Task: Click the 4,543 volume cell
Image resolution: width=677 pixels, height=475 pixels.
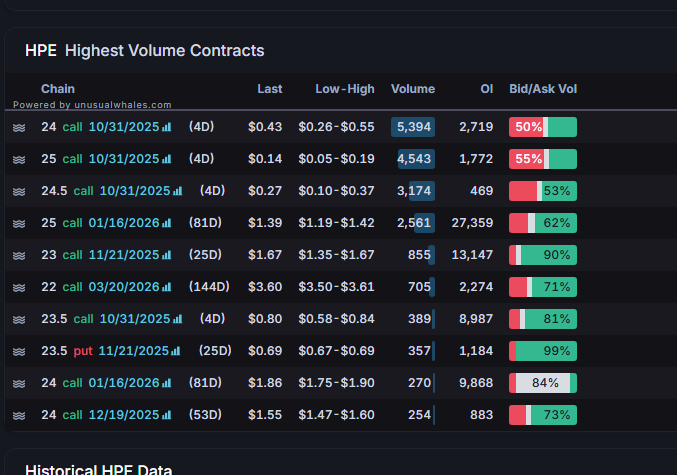Action: pyautogui.click(x=414, y=159)
